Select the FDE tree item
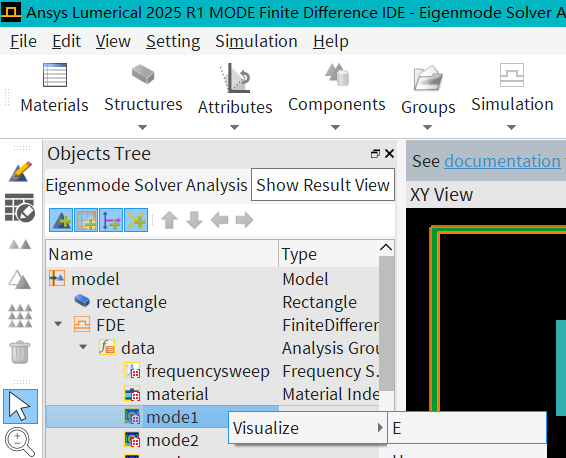This screenshot has width=566, height=458. pos(110,325)
